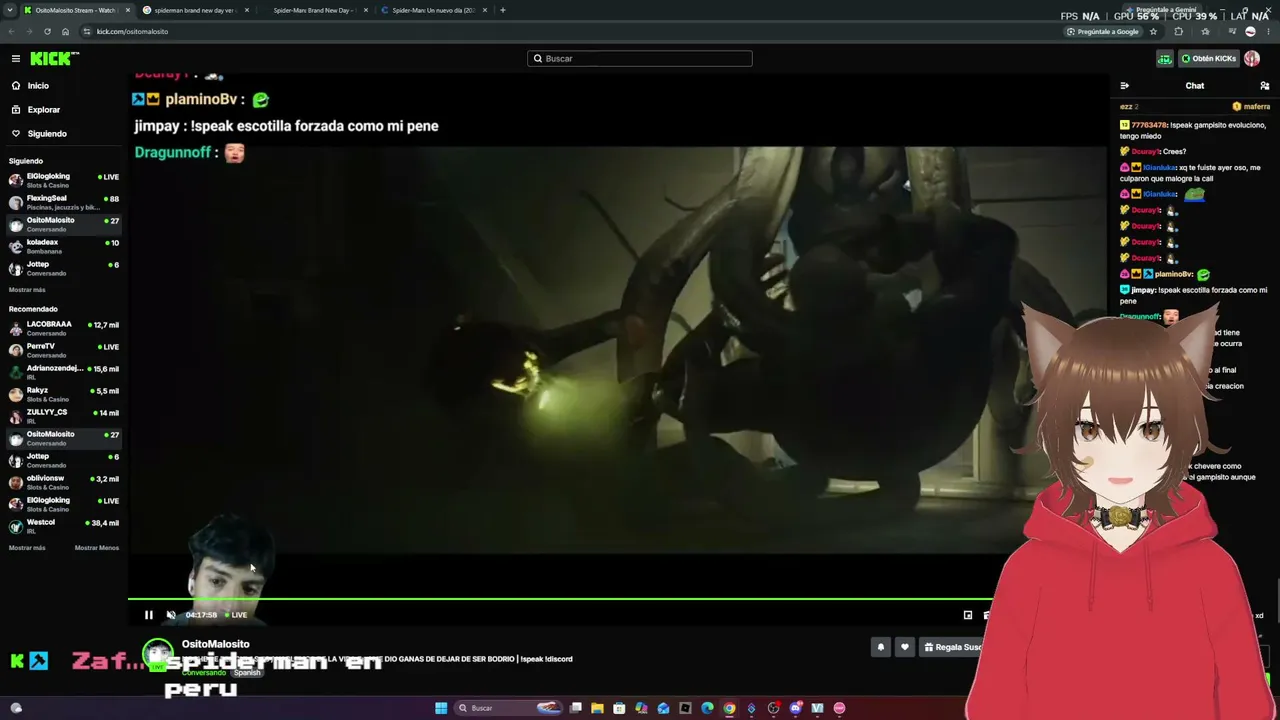Open the user profile avatar menu
The height and width of the screenshot is (720, 1280).
tap(1252, 59)
